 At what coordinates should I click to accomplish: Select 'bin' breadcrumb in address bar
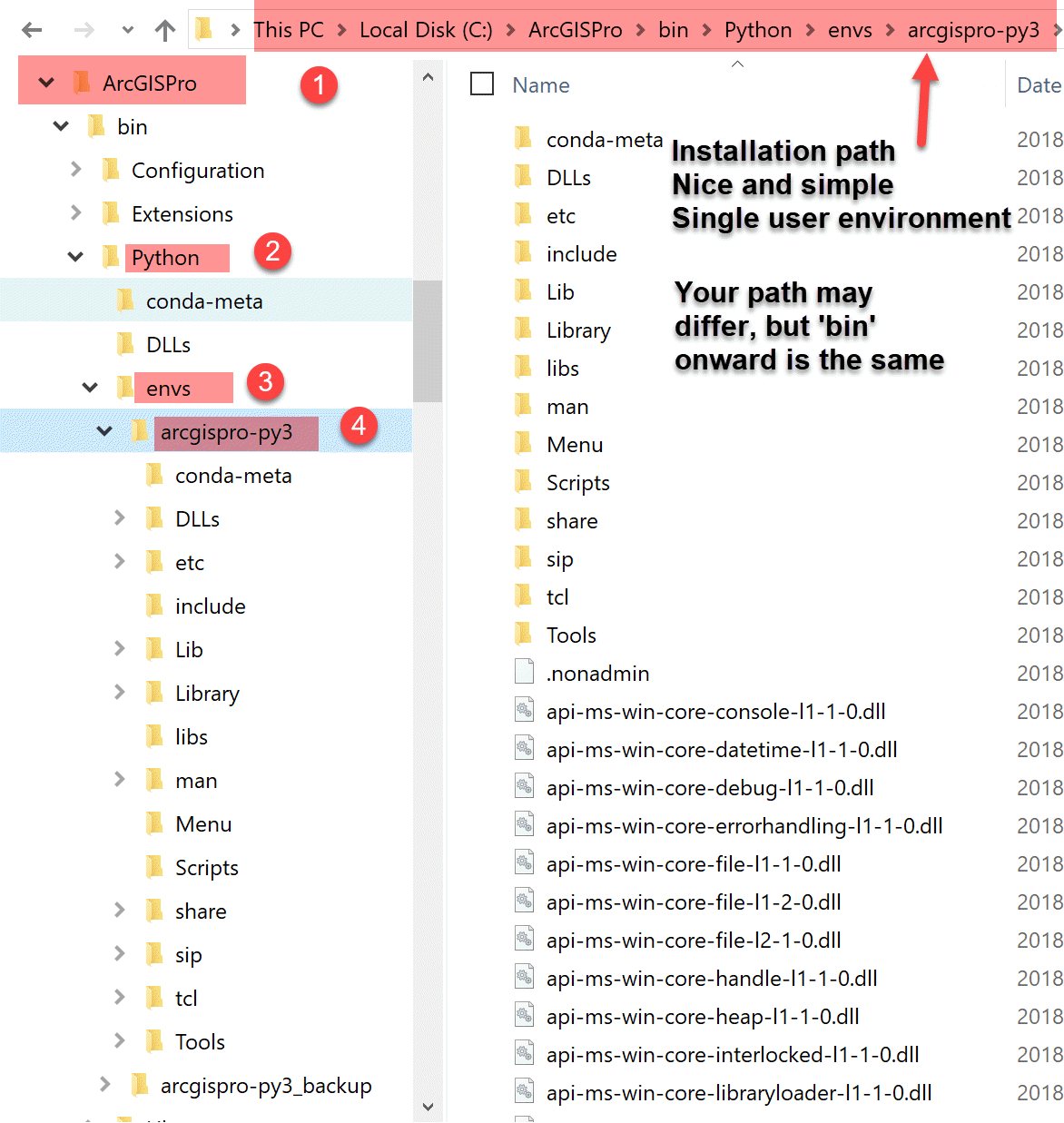[x=674, y=30]
